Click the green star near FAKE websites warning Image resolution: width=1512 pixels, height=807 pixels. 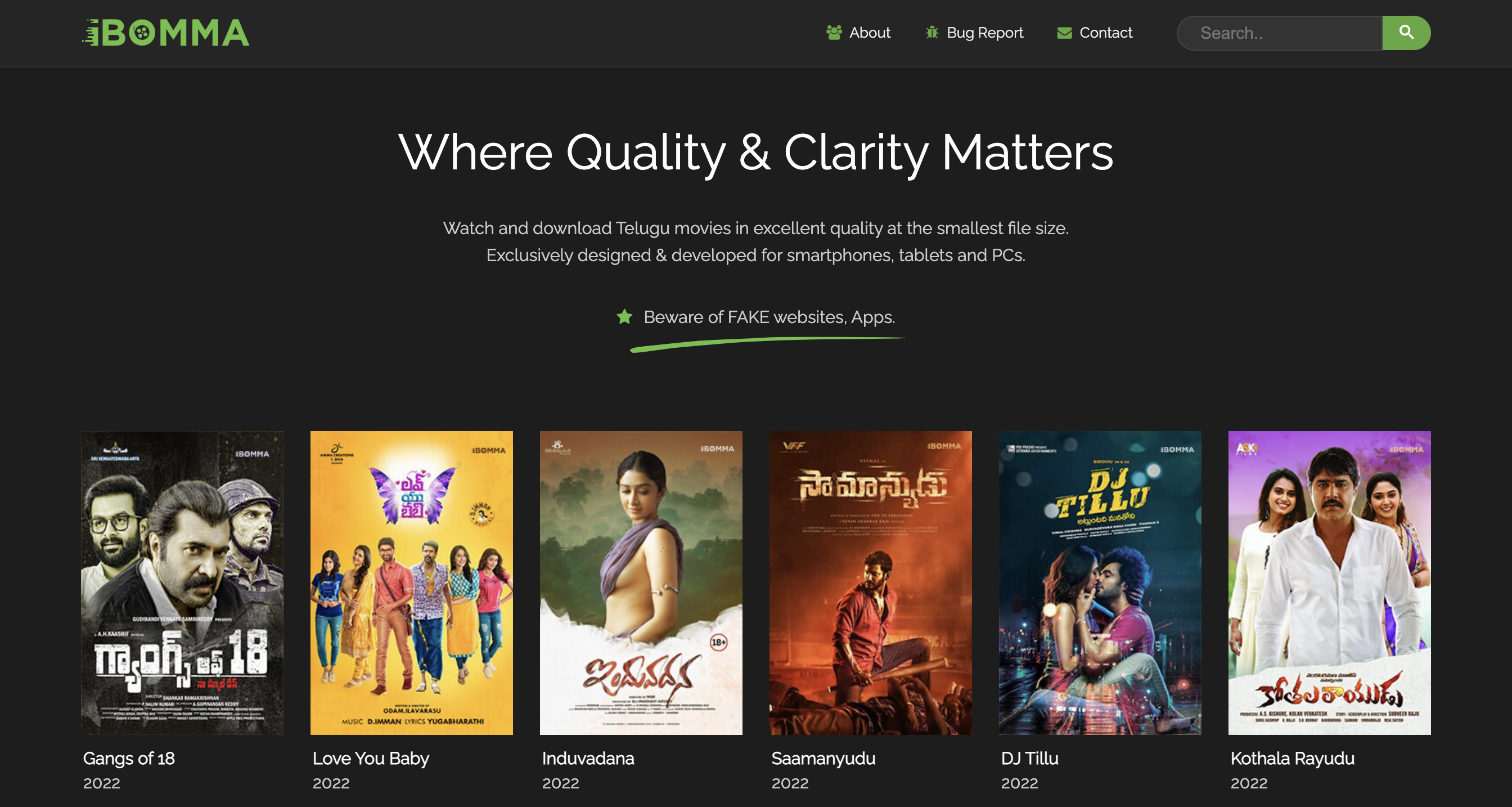point(624,317)
